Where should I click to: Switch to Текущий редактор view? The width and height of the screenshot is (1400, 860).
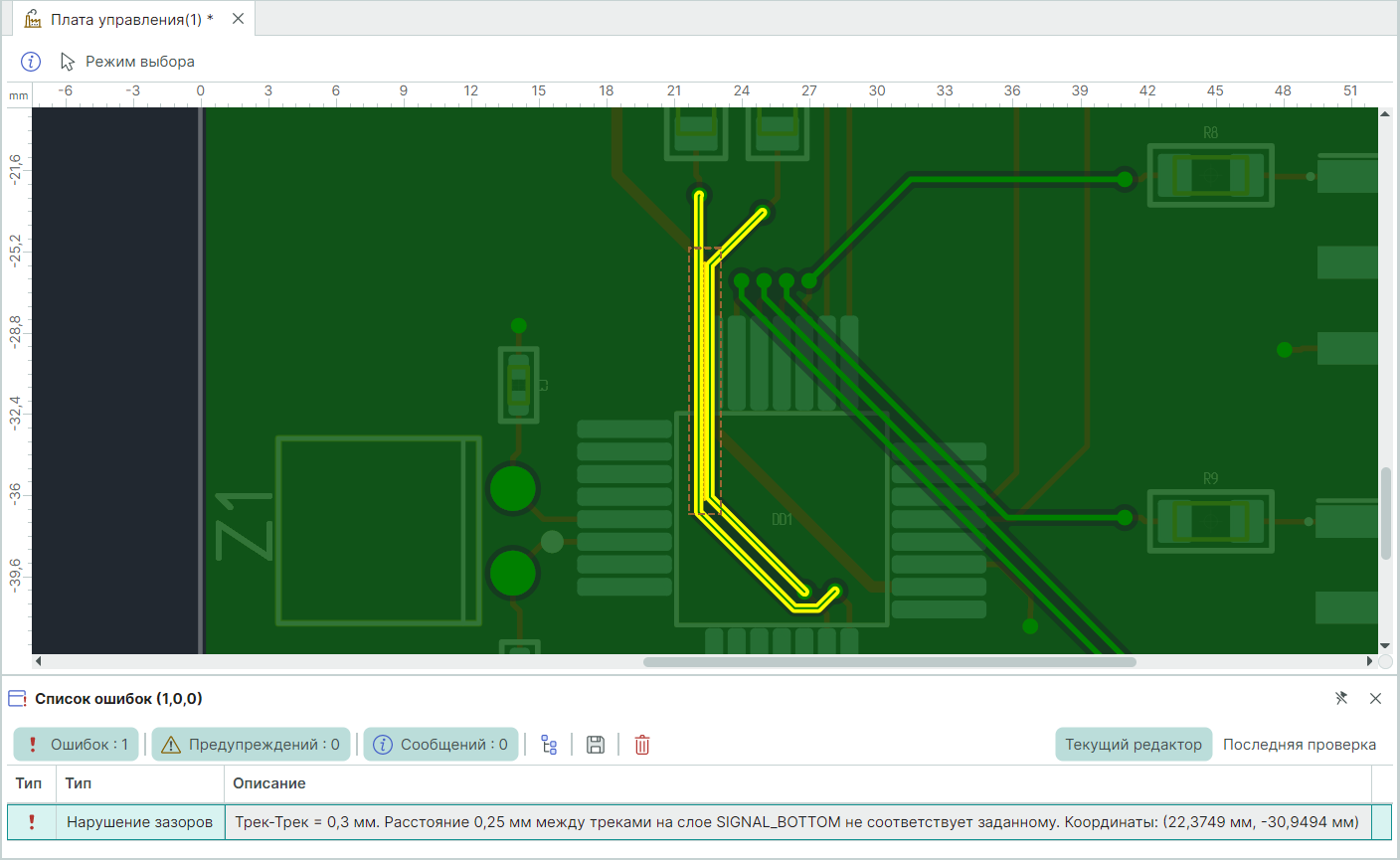[x=1133, y=745]
